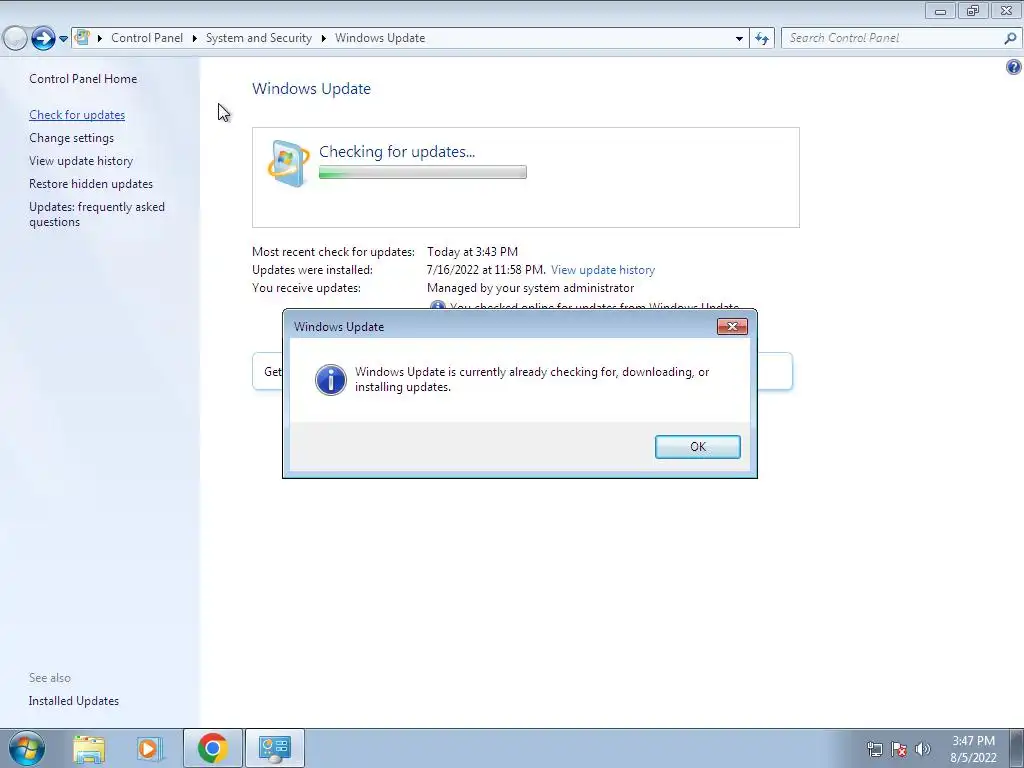
Task: Restore down the Control Panel window
Action: pos(973,10)
